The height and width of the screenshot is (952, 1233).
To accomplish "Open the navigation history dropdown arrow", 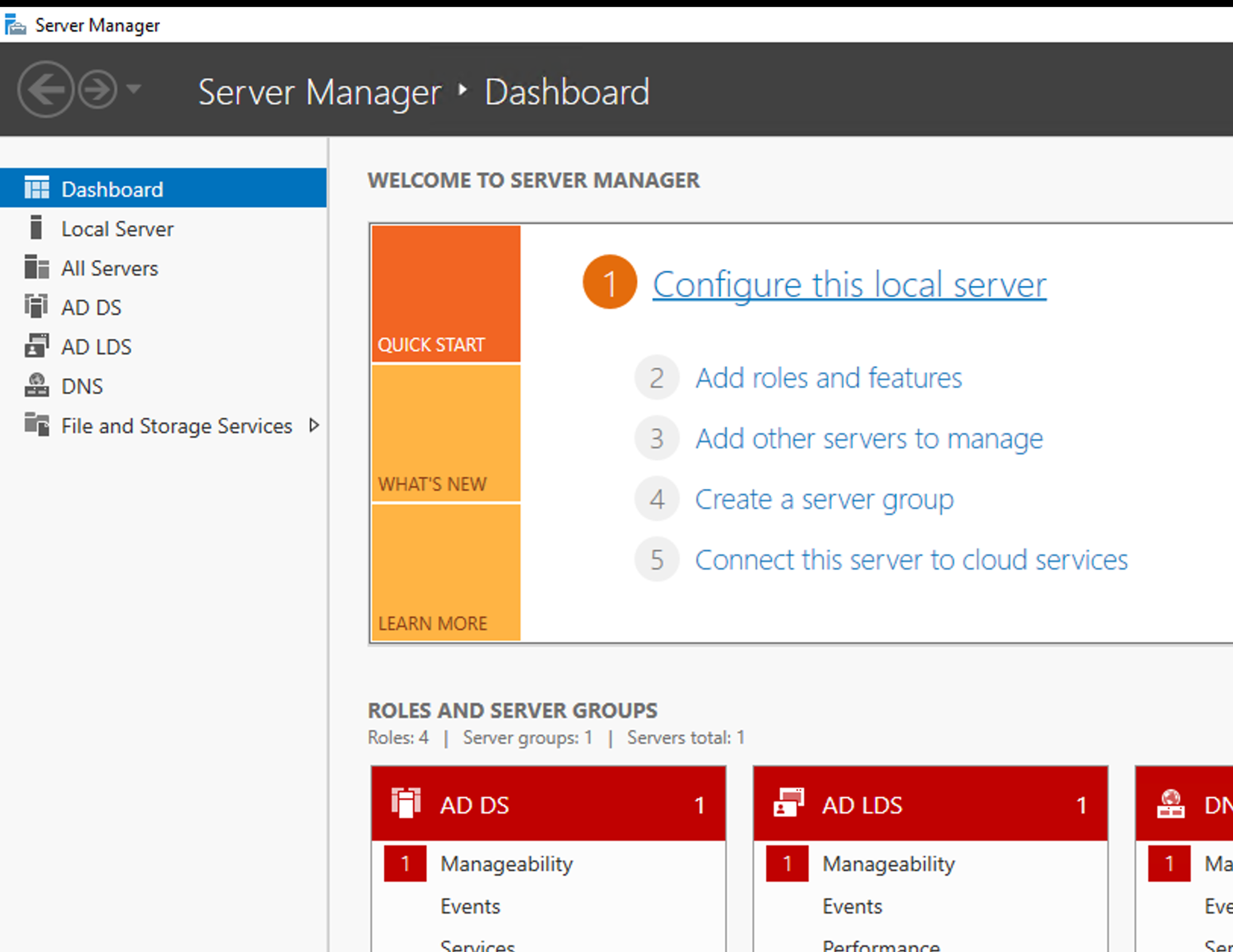I will [134, 89].
